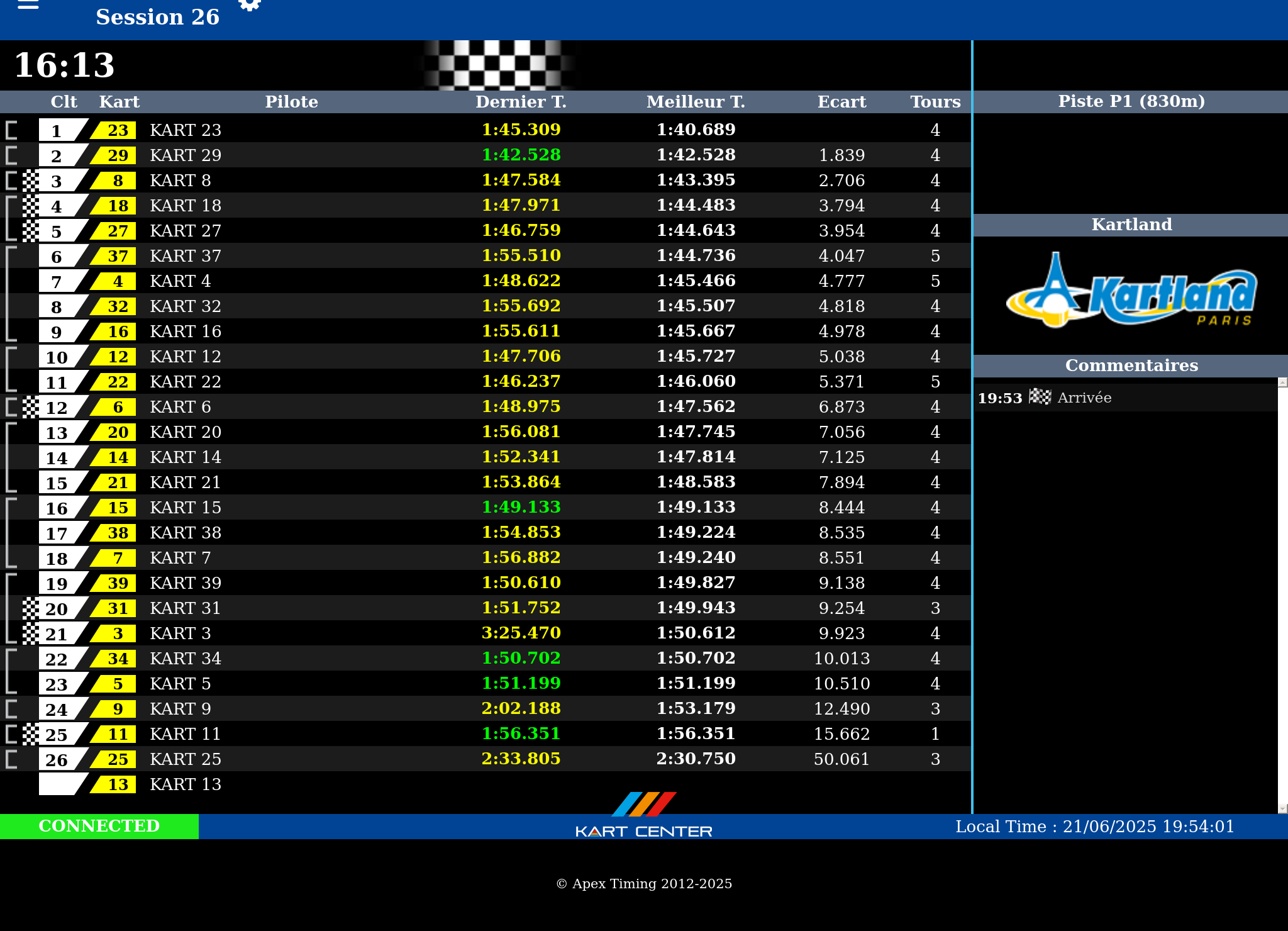1288x931 pixels.
Task: Click the Apex Timing copyright link
Action: (x=644, y=884)
